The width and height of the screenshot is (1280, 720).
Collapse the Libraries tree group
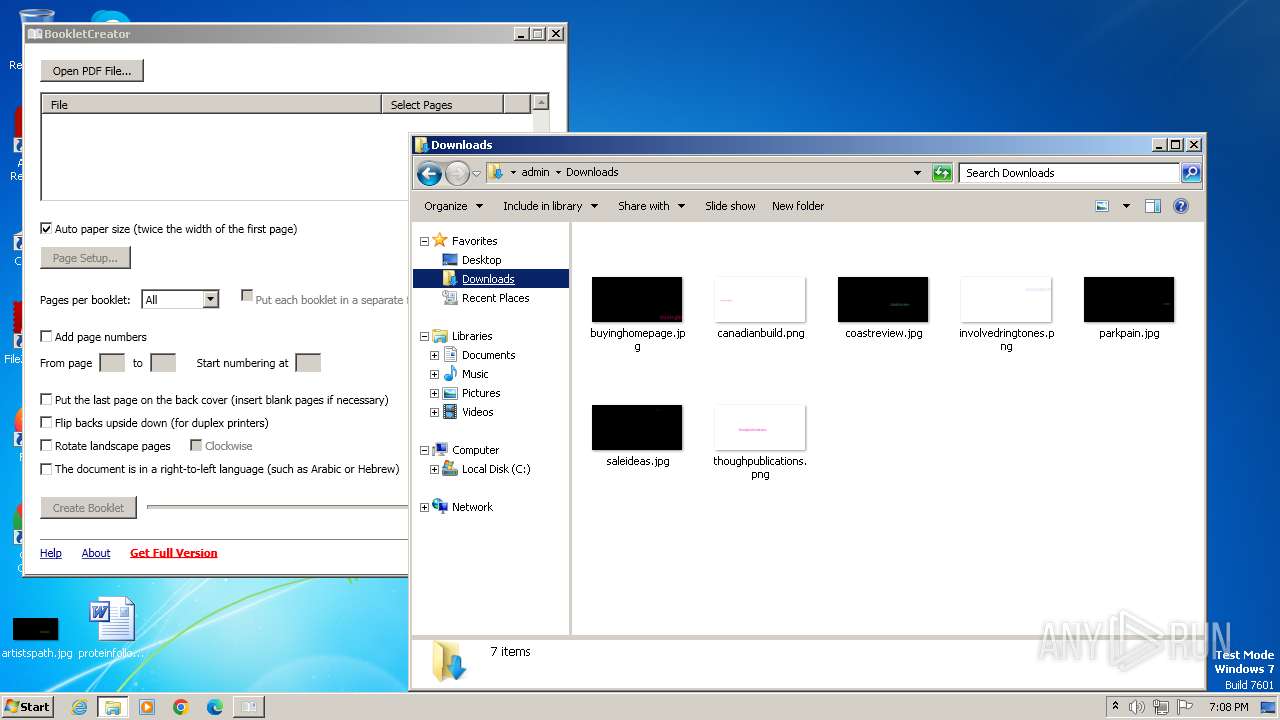coord(424,336)
